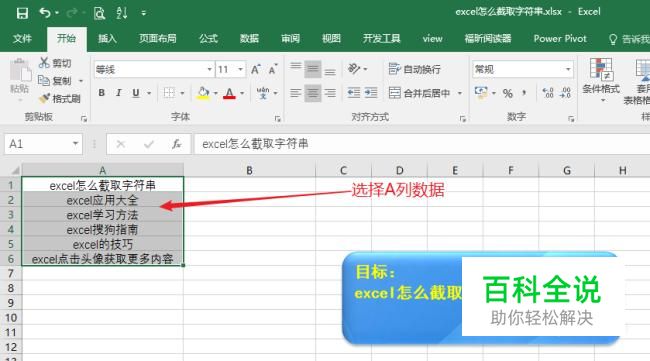The image size is (650, 361).
Task: Switch to the 视图 ribbon tab
Action: tap(331, 39)
